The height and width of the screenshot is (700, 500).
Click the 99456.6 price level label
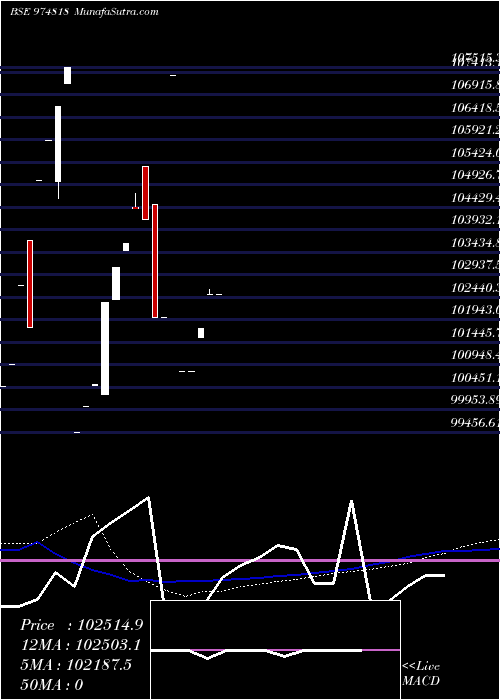coord(475,422)
